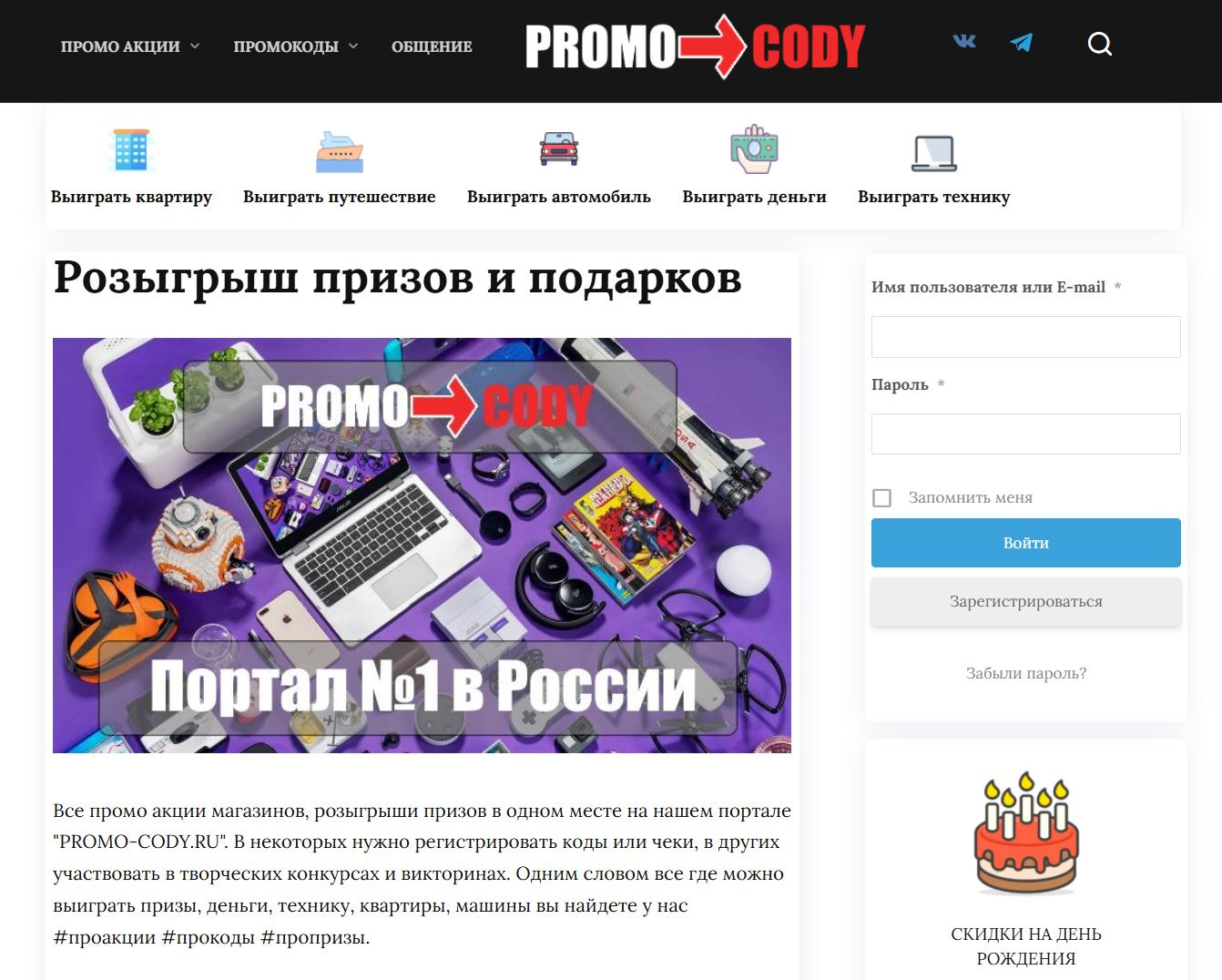This screenshot has height=980, width=1222.
Task: Expand the ПРОМОКОДЫ dropdown chevron
Action: point(353,46)
